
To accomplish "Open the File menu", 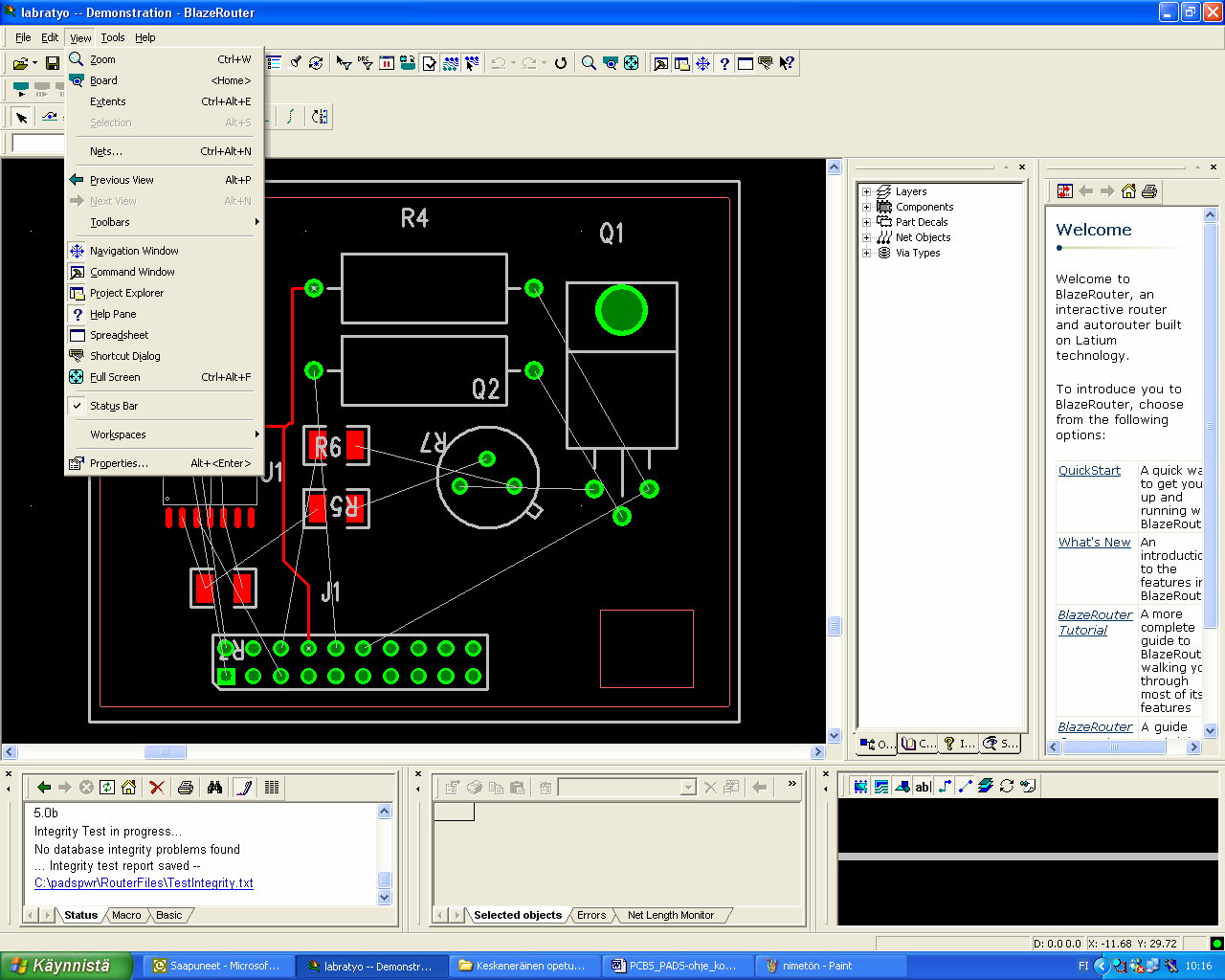I will (x=23, y=37).
